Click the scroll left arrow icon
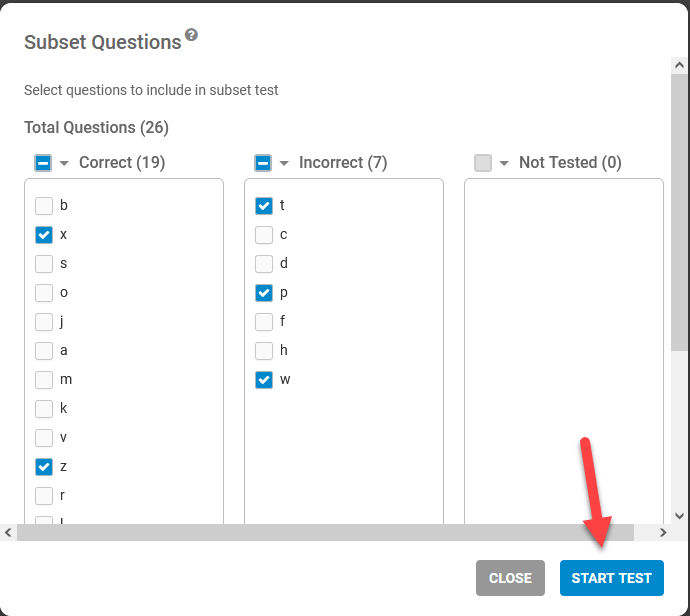Viewport: 690px width, 616px height. [8, 532]
